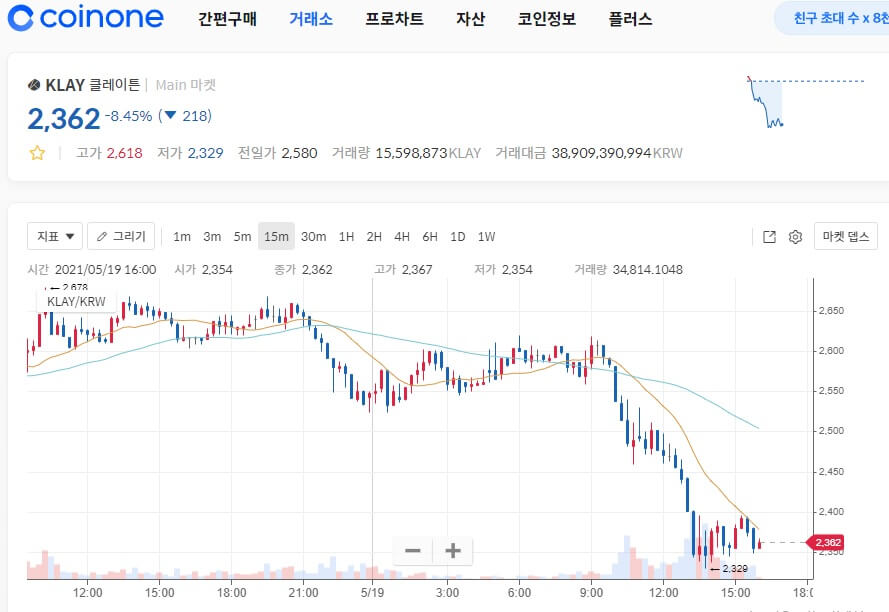Viewport: 889px width, 612px height.
Task: Open the 프로차트 menu
Action: click(394, 19)
